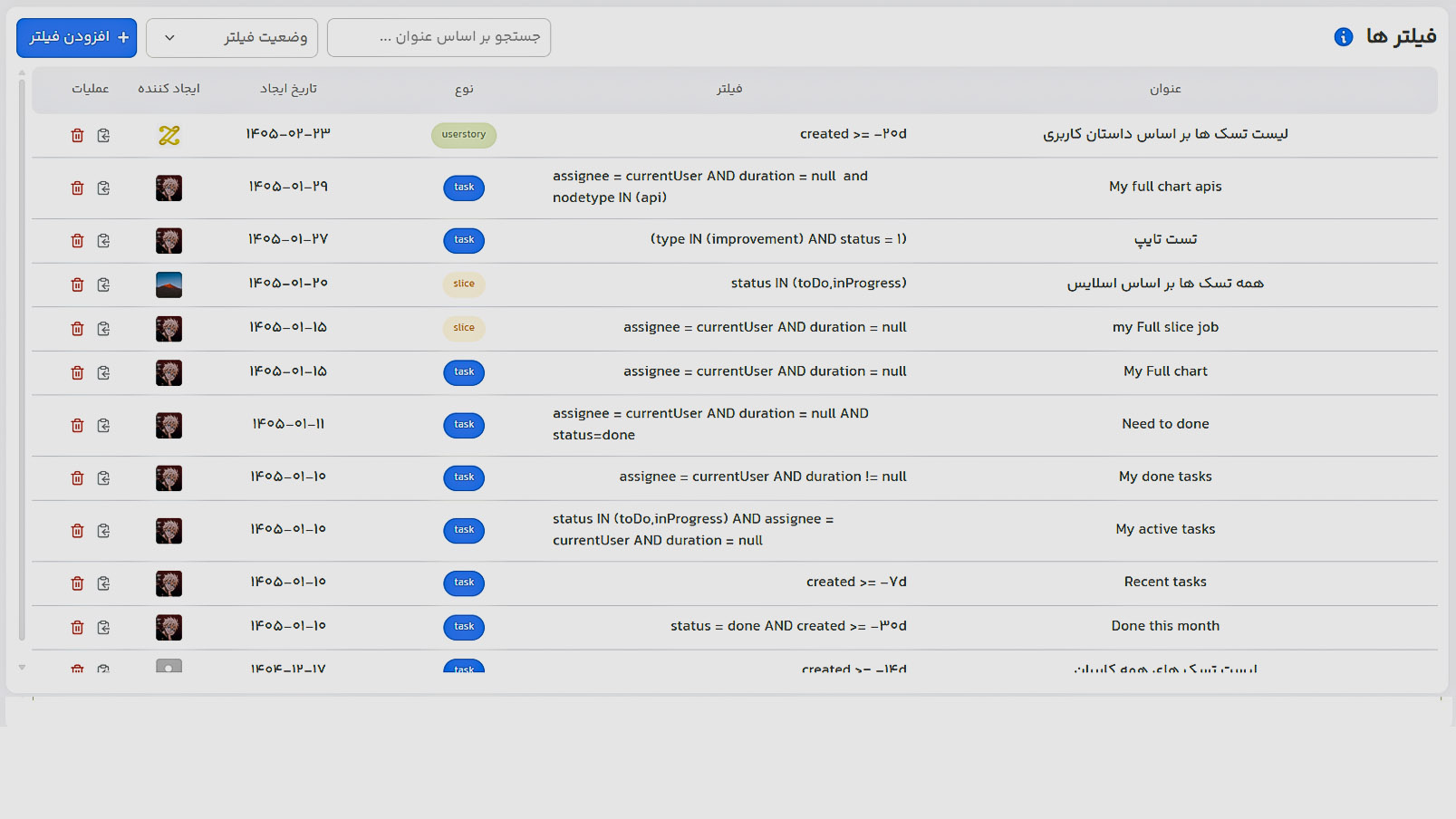The width and height of the screenshot is (1456, 819).
Task: Click the 'created >= -۲۰d' filter expression
Action: coord(853,134)
